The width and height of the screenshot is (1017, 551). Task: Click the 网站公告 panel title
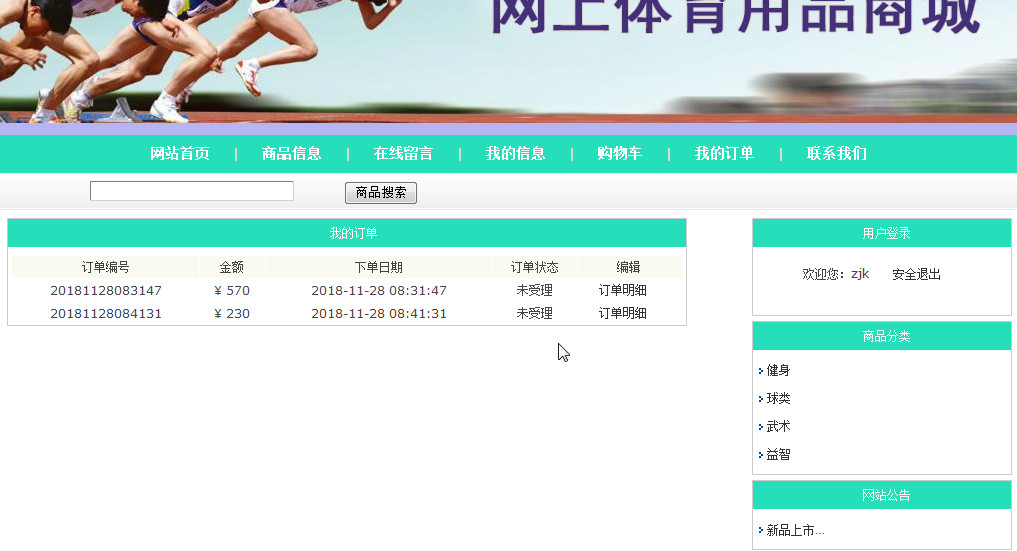click(886, 495)
